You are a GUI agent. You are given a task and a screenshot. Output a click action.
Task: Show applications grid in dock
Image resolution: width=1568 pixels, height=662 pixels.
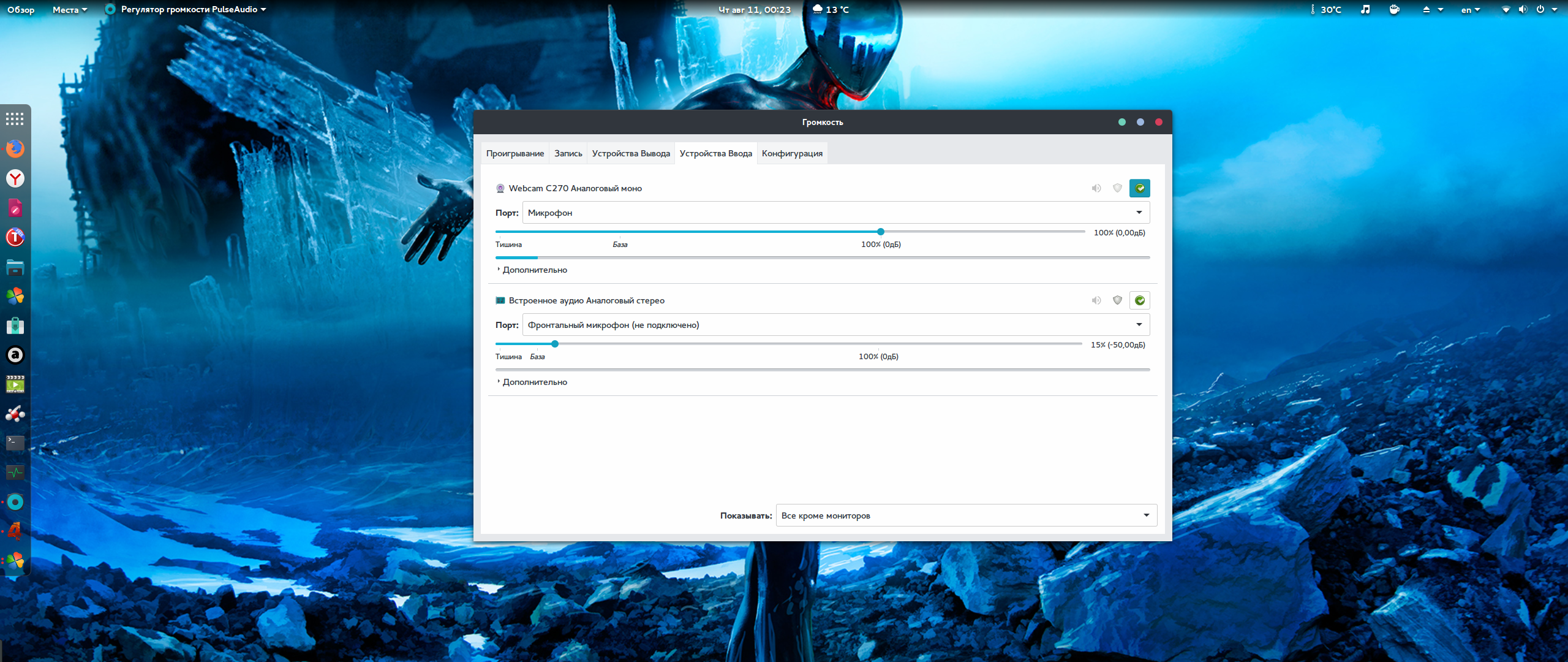15,119
